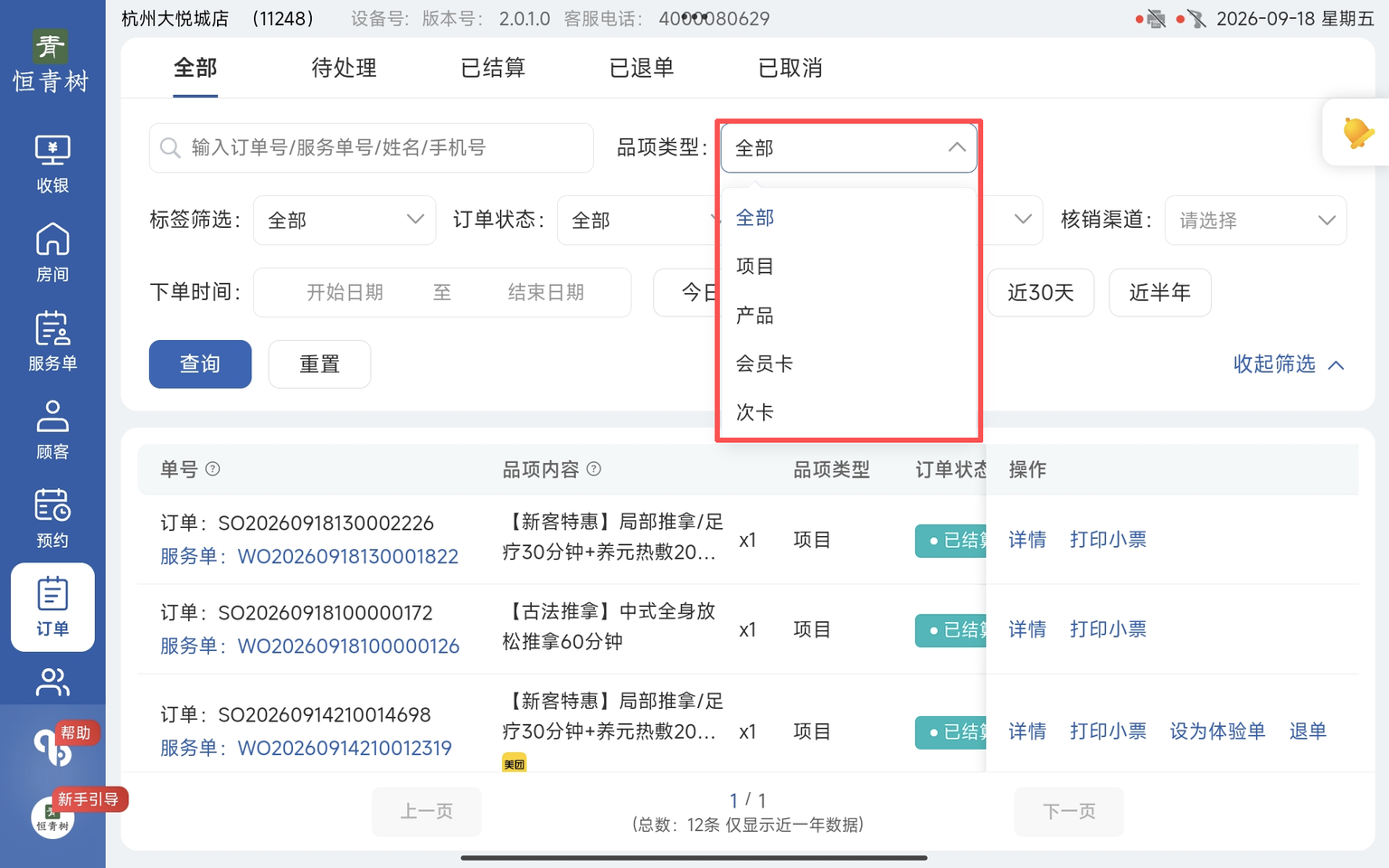Click the 【古法推拿】中式全身放松推拿60分钟 item
The width and height of the screenshot is (1389, 868).
pyautogui.click(x=609, y=627)
